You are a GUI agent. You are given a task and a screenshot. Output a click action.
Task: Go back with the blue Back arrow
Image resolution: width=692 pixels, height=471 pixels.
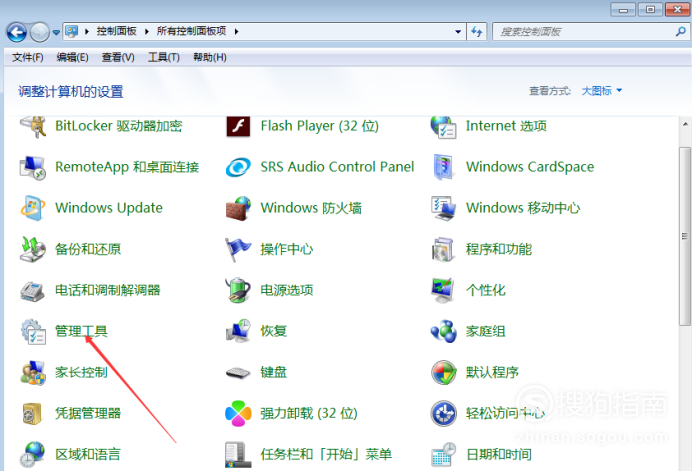click(x=17, y=32)
